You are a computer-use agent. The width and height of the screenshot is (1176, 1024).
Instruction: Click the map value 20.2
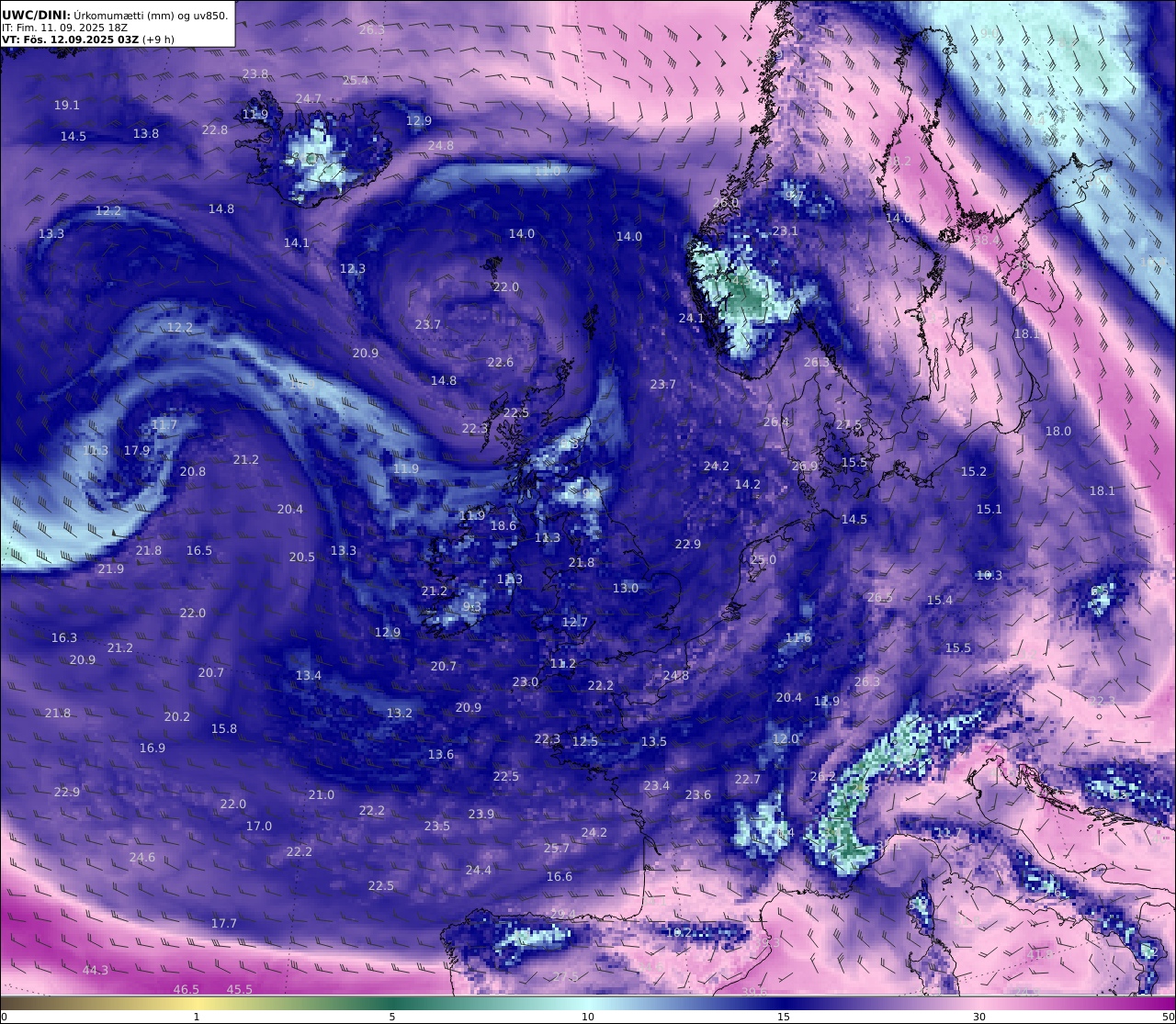click(x=176, y=717)
